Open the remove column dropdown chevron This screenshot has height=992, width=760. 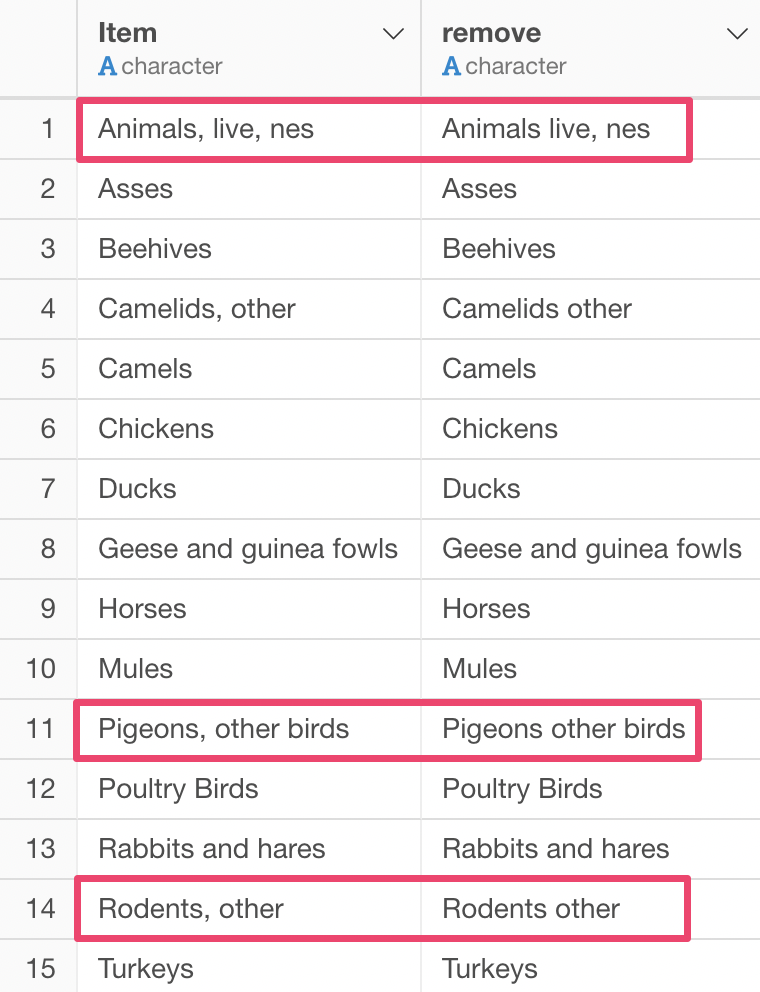pyautogui.click(x=737, y=34)
